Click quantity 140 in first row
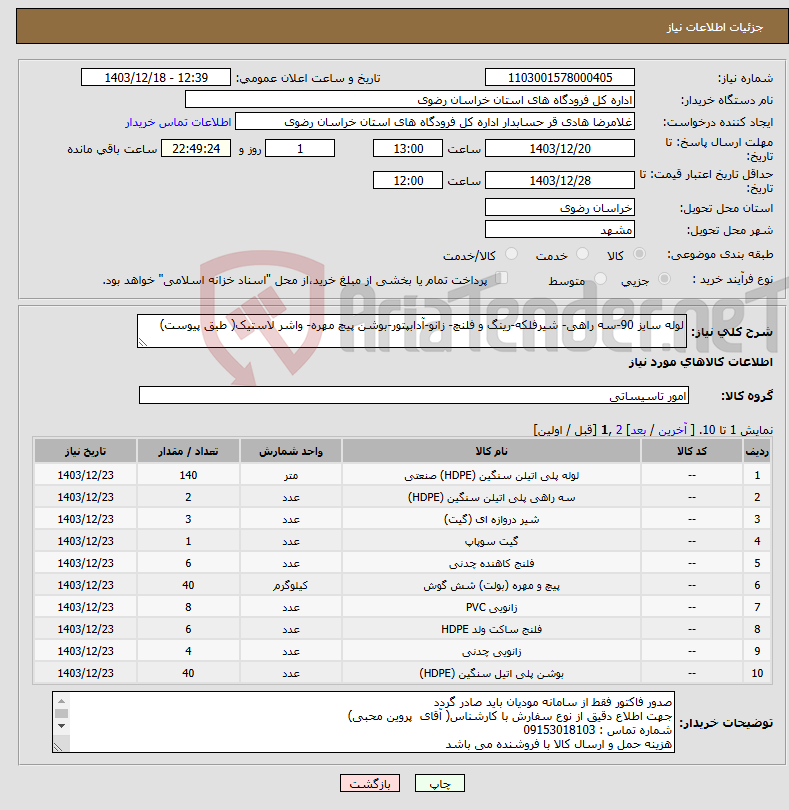This screenshot has width=789, height=810. pos(188,475)
